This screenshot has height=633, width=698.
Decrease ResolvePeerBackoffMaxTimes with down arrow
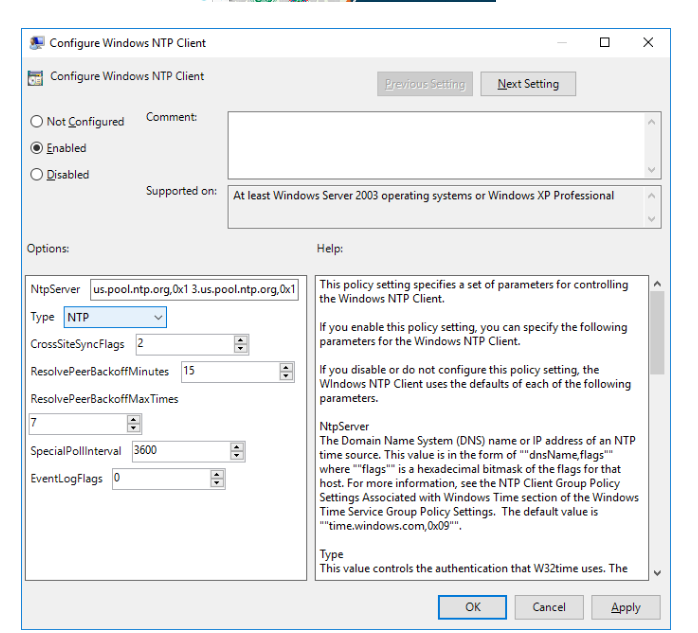click(x=133, y=428)
